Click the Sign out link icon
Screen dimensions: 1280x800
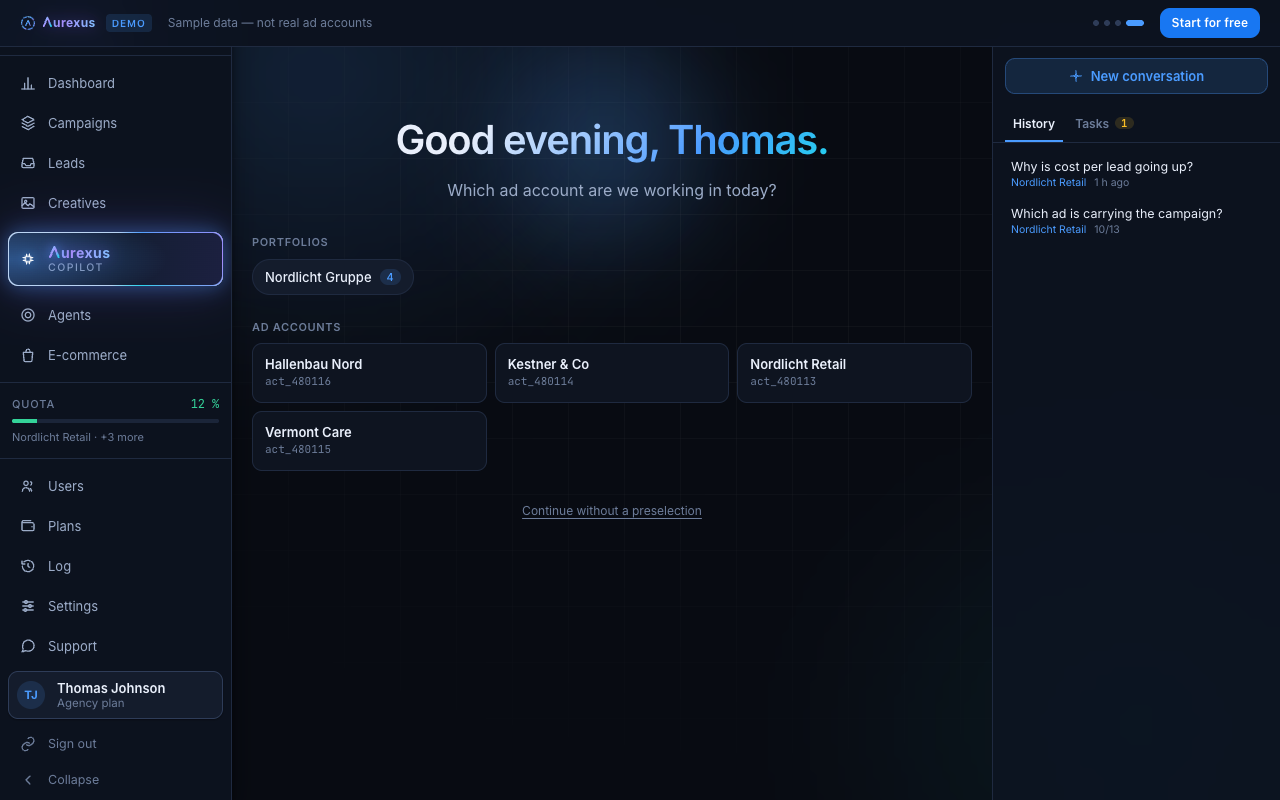[28, 743]
